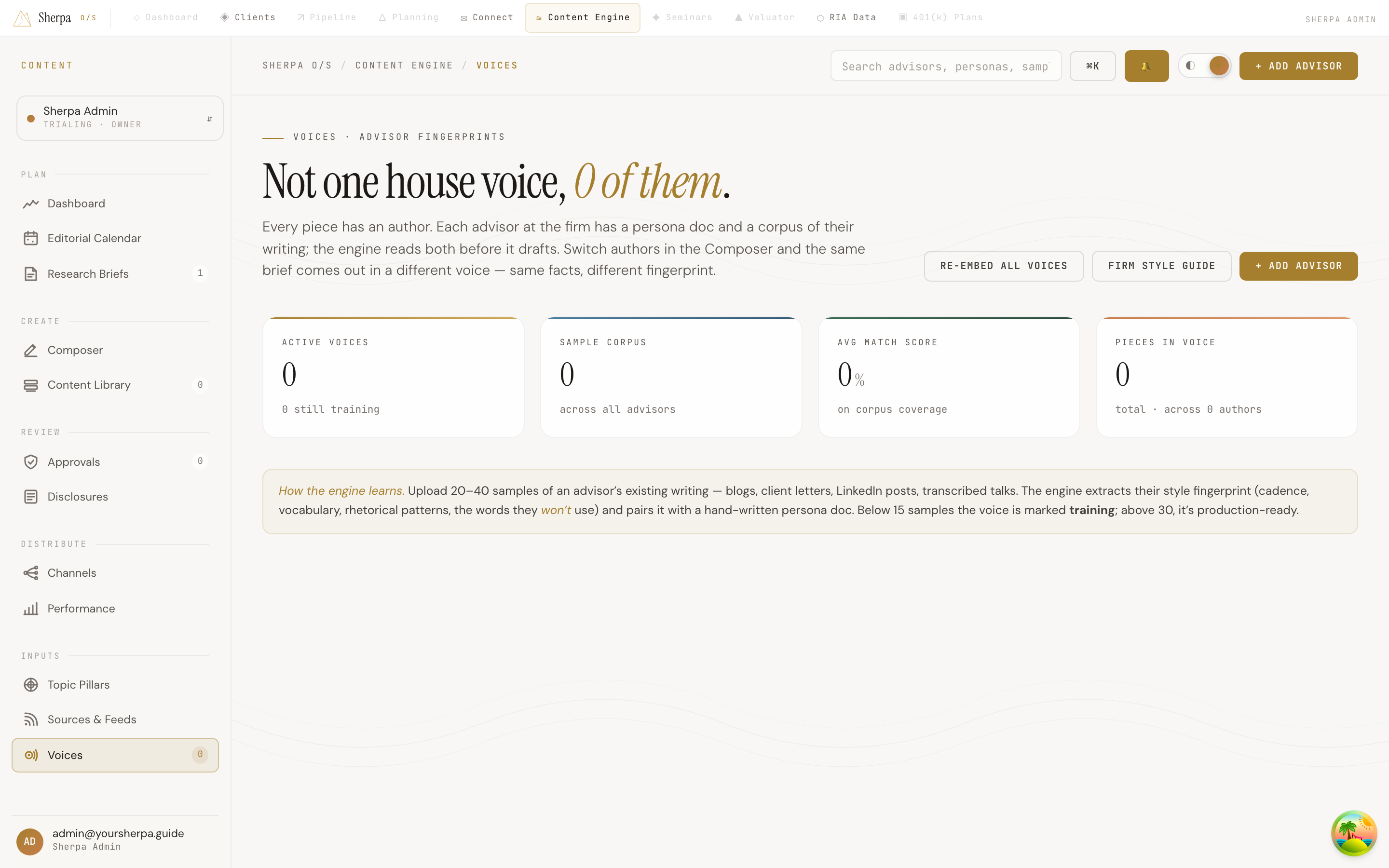
Task: Click the Topic Pillars target icon
Action: (31, 685)
